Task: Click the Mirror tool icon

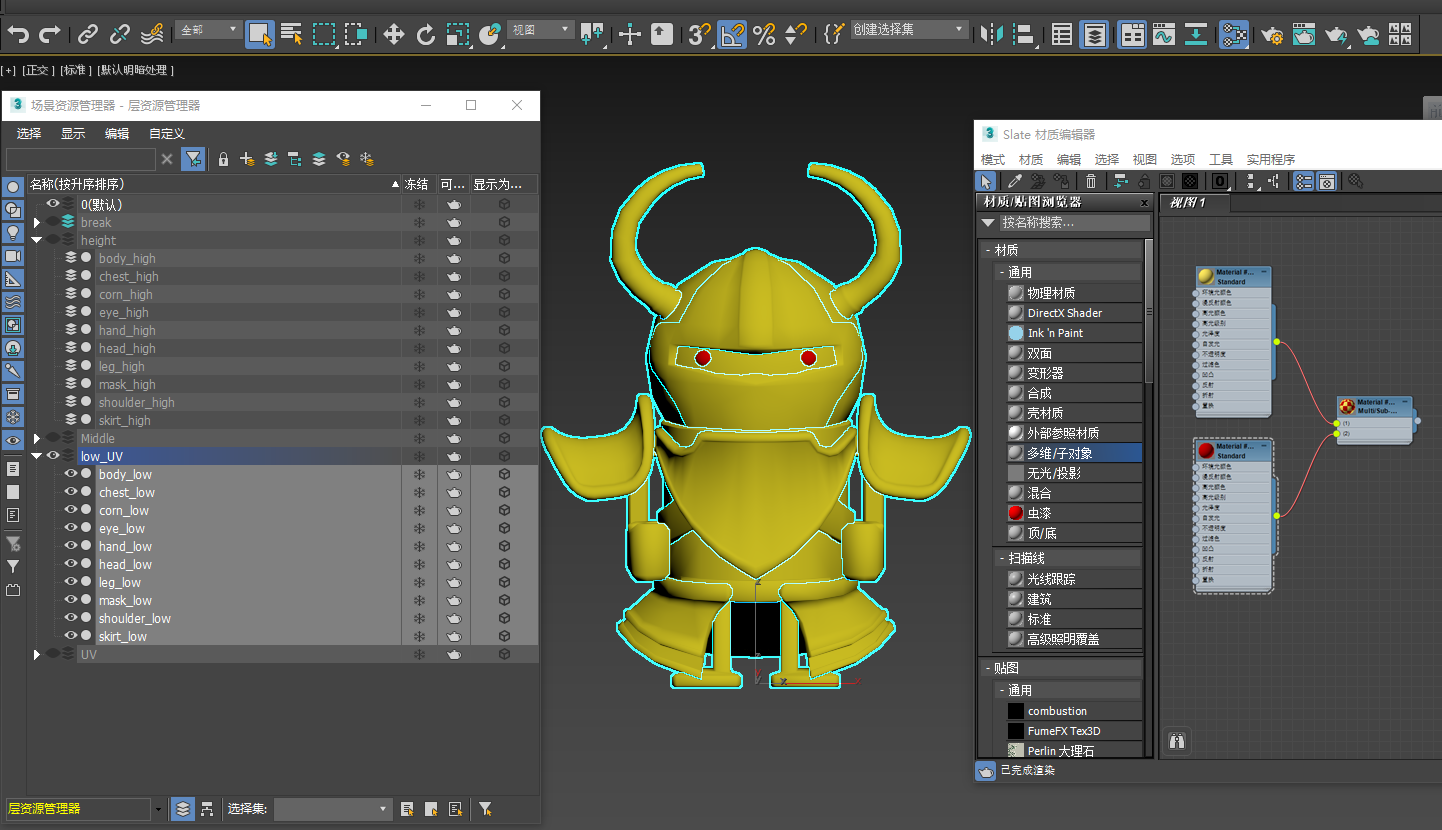Action: pos(991,34)
